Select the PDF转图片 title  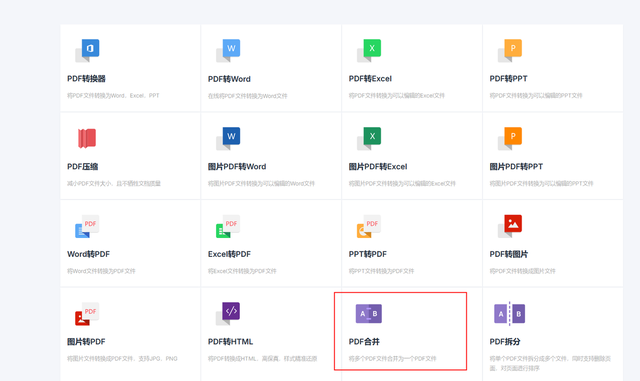(x=509, y=254)
